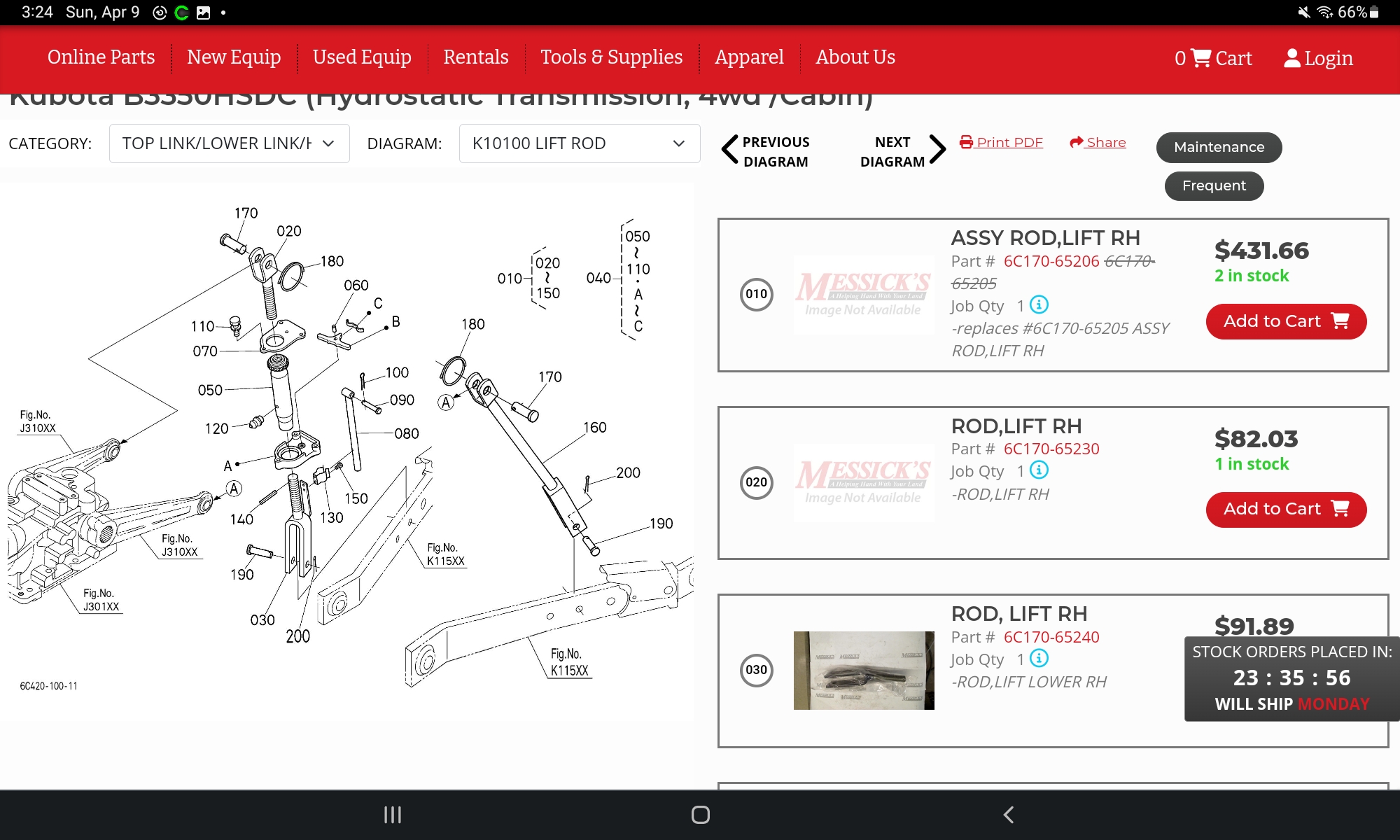Click placeholder image for ROD,LIFT RH 6C170-65230
The width and height of the screenshot is (1400, 840).
click(x=864, y=482)
